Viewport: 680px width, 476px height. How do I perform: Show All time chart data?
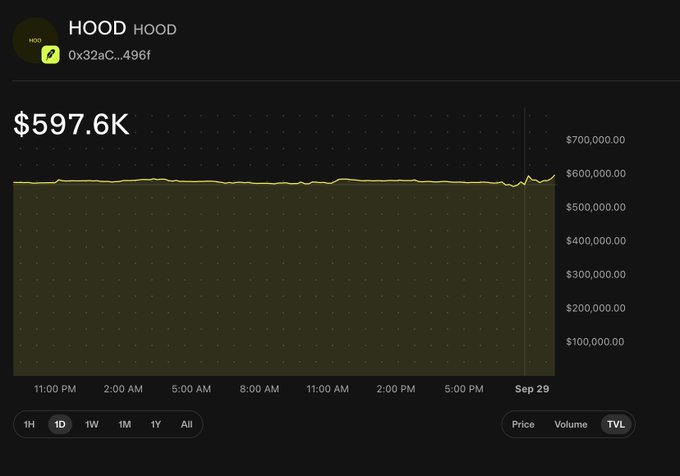(186, 424)
